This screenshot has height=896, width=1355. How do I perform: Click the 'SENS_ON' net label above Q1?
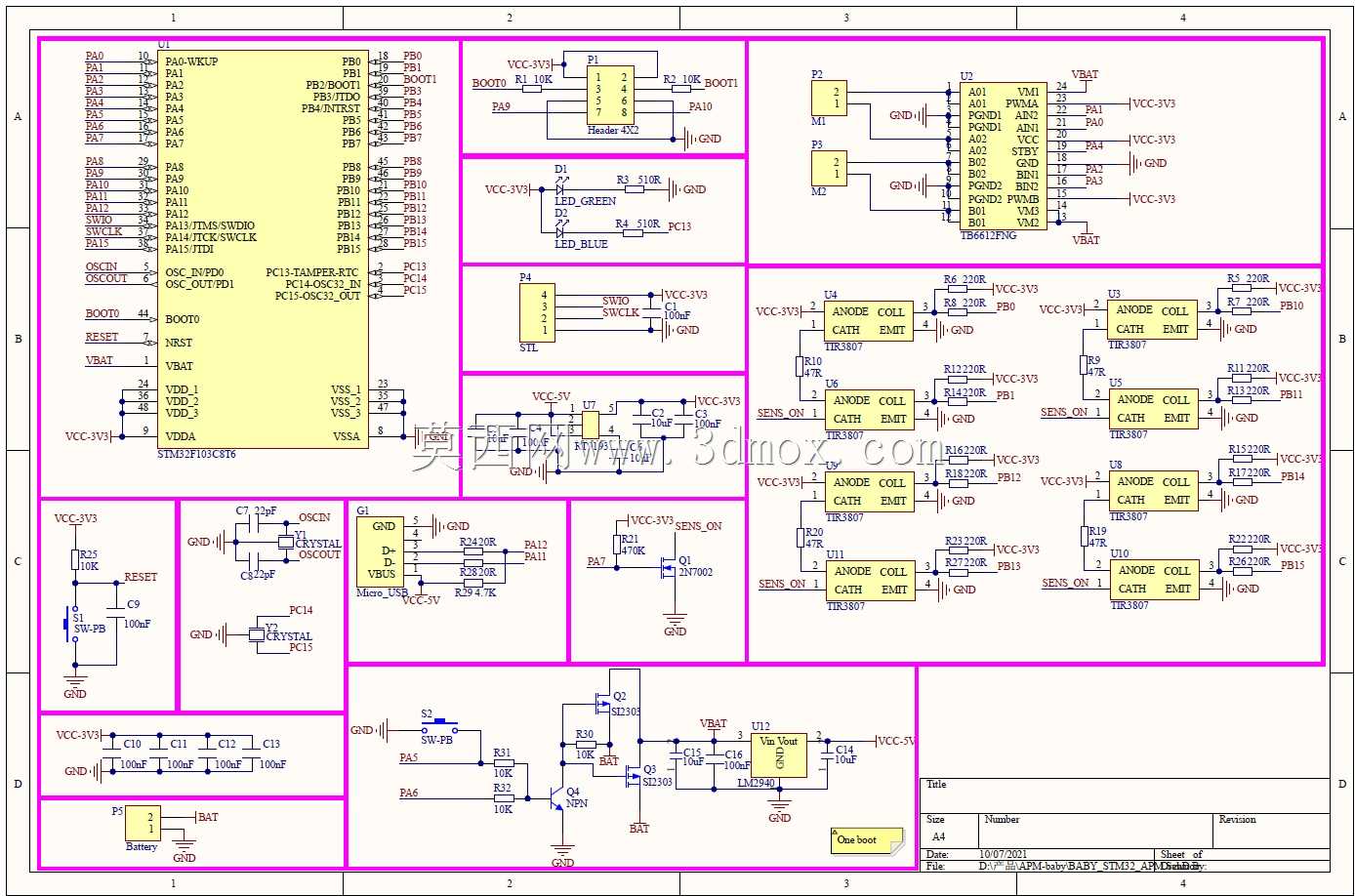click(698, 526)
